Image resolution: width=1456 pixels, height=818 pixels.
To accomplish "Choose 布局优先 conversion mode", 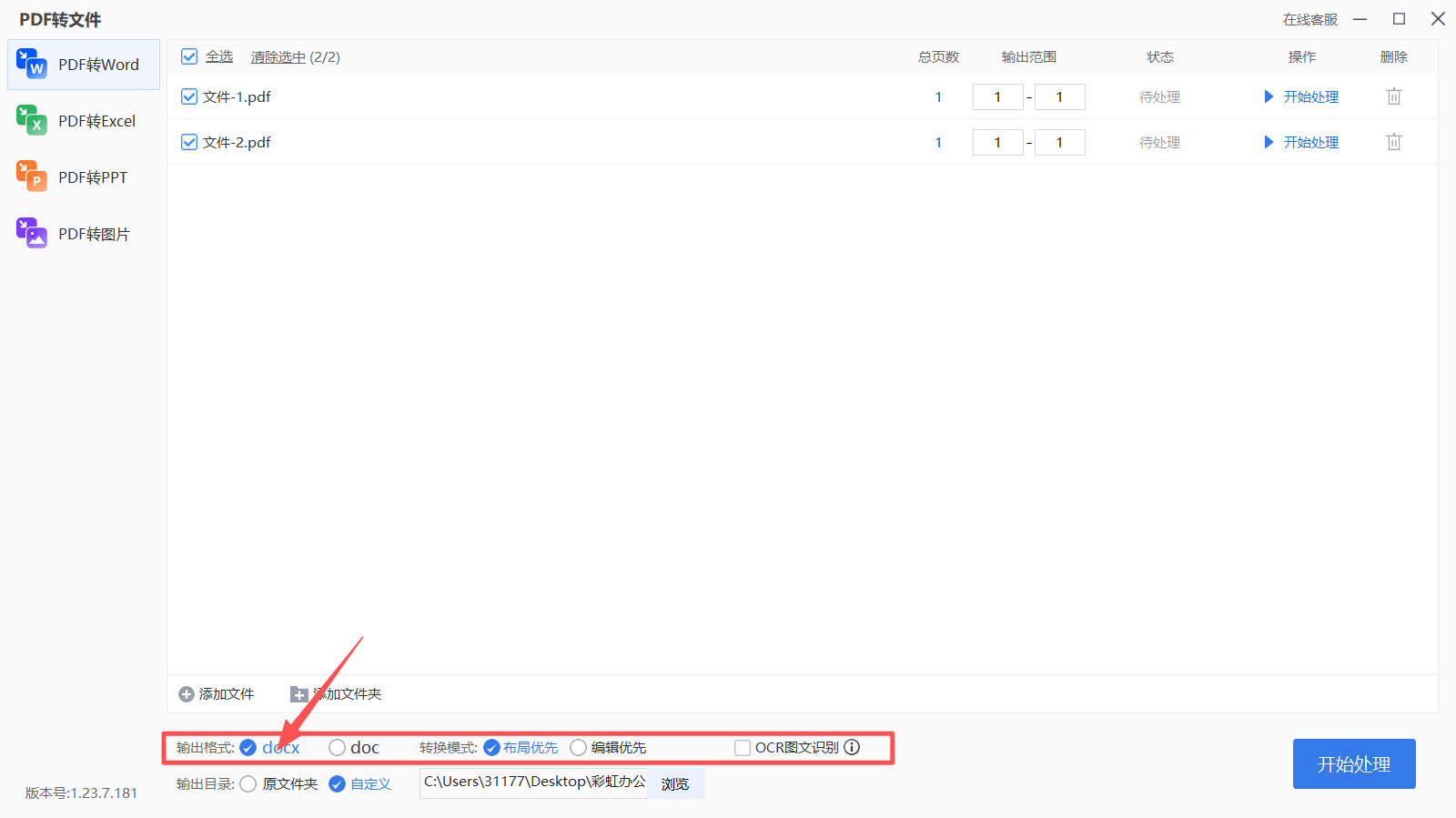I will coord(491,748).
